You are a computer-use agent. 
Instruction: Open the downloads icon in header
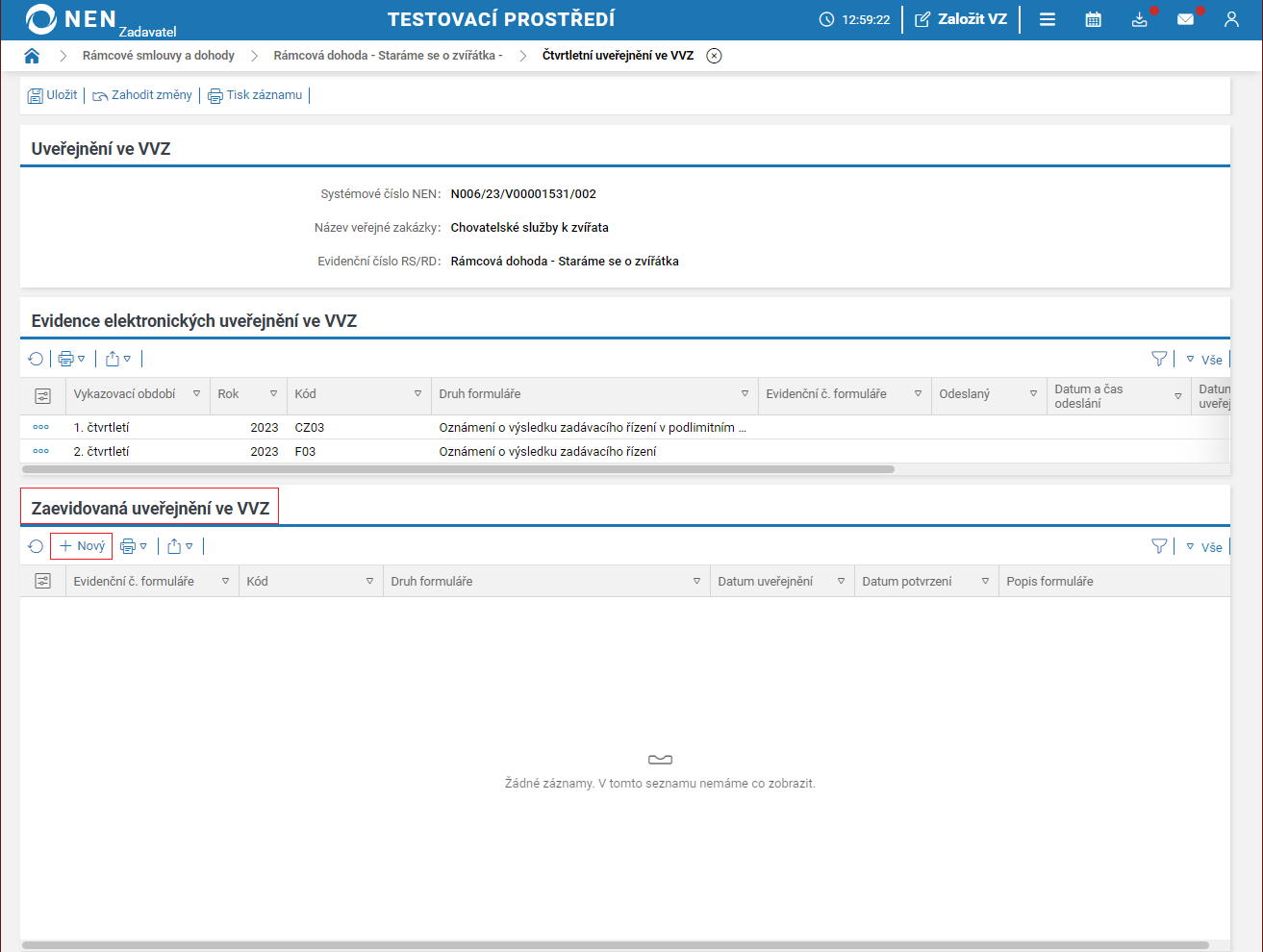pyautogui.click(x=1139, y=19)
